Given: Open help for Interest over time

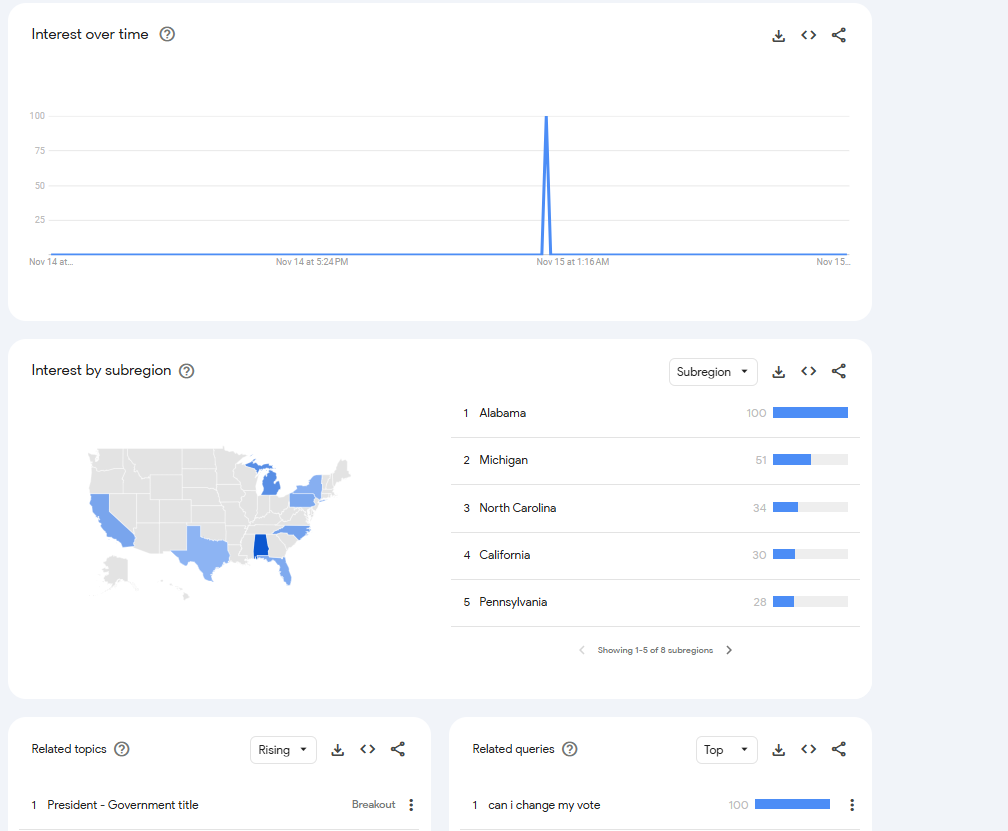Looking at the screenshot, I should coord(167,34).
